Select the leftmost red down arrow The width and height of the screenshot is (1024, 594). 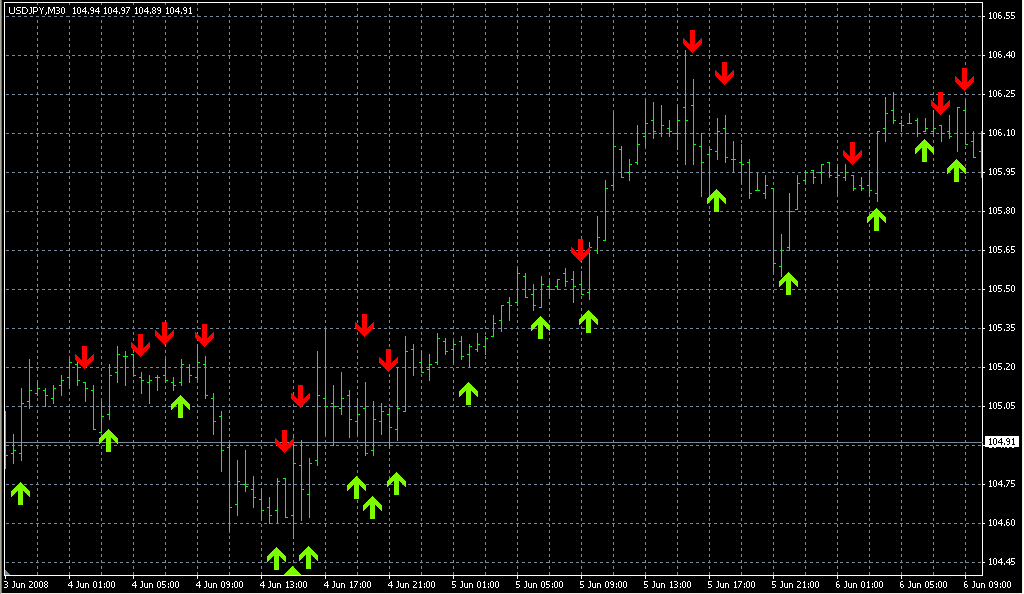[84, 357]
